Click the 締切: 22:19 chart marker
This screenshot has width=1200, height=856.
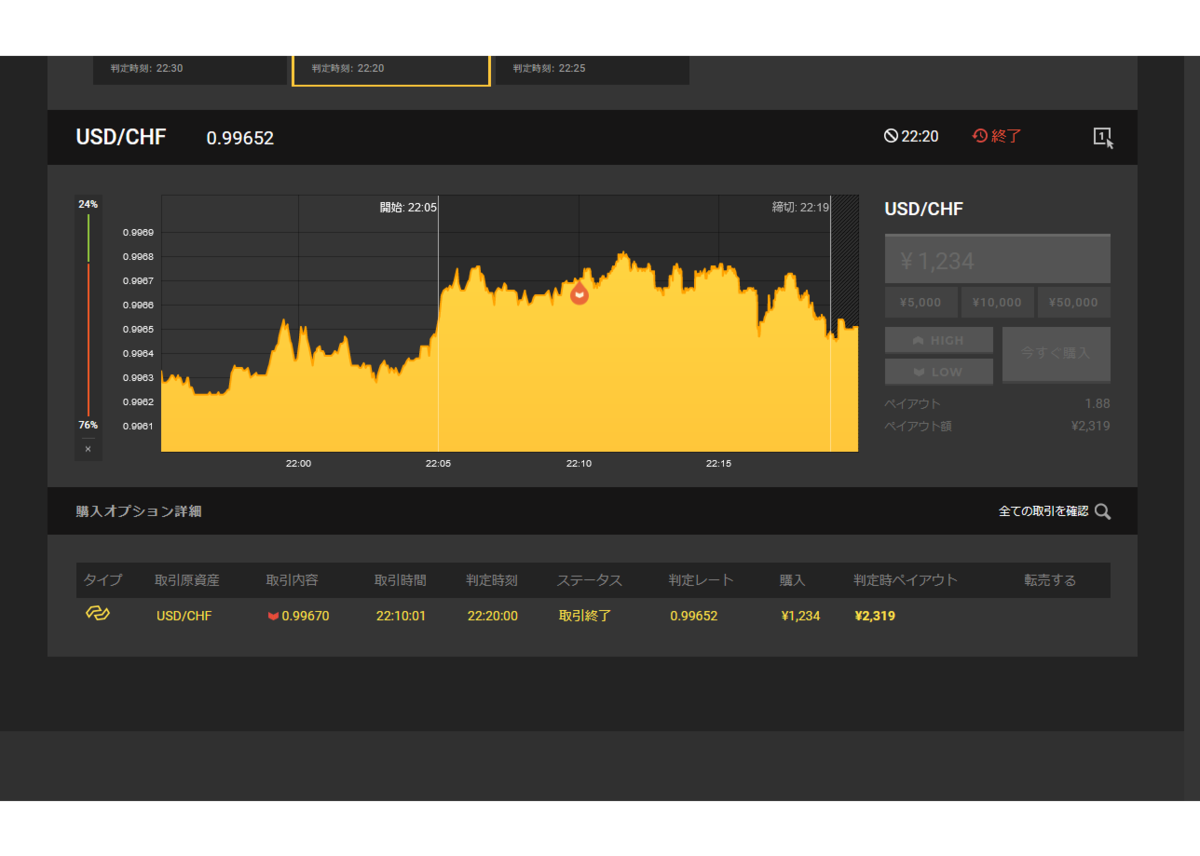[800, 208]
